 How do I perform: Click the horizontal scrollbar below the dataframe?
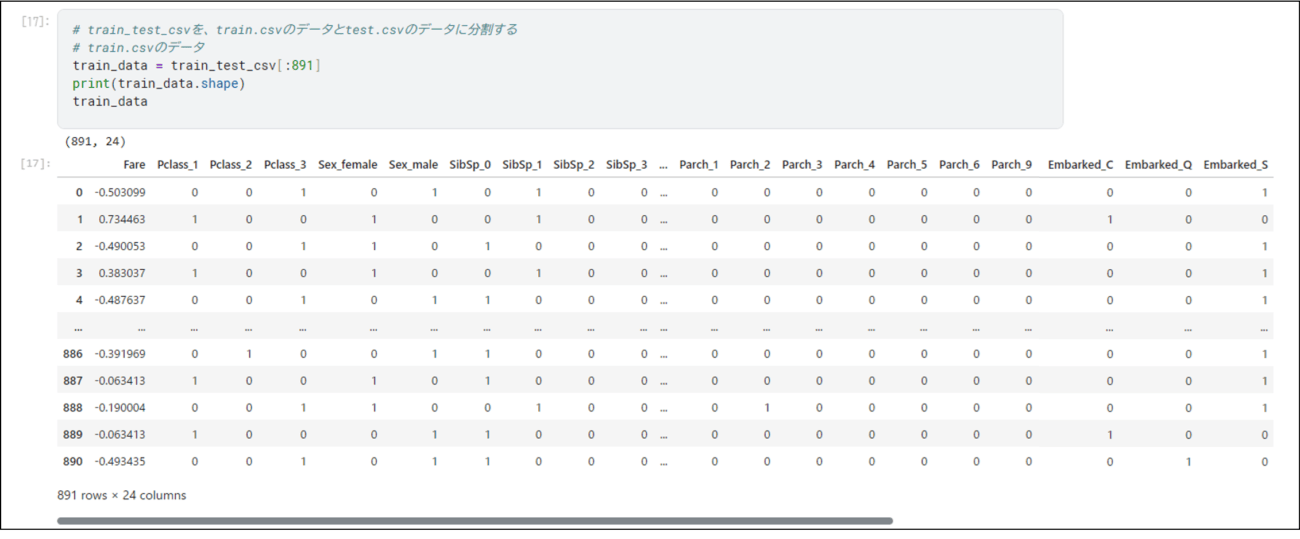pos(475,521)
